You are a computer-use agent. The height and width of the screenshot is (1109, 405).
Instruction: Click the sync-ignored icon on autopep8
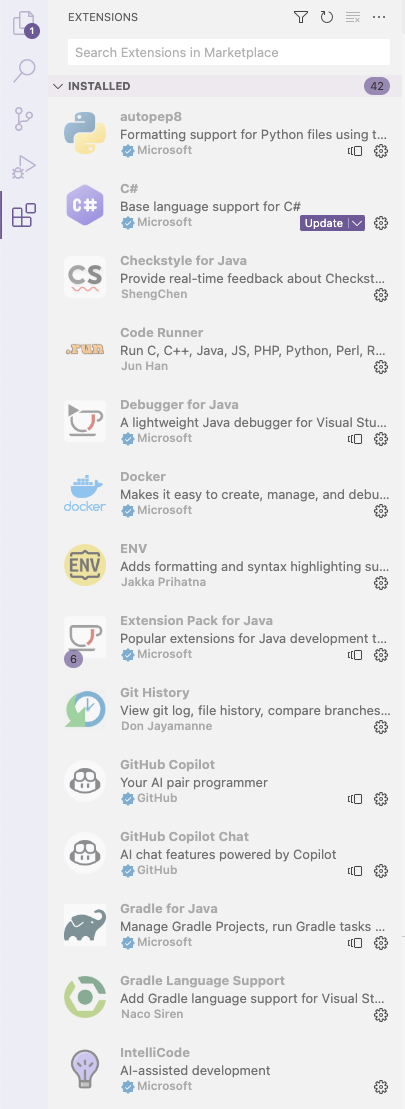coord(355,151)
